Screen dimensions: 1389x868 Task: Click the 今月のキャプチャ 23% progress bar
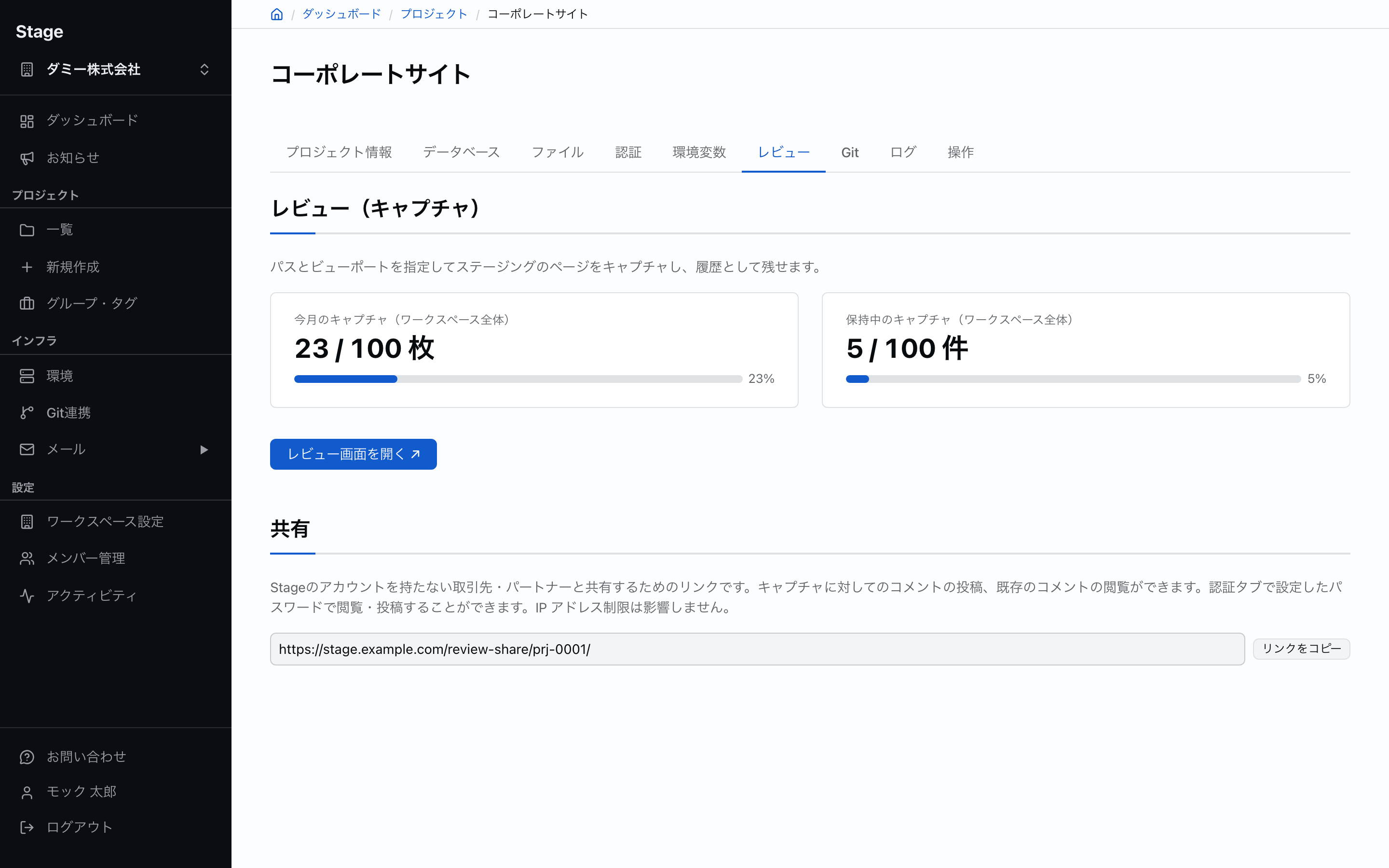(517, 379)
